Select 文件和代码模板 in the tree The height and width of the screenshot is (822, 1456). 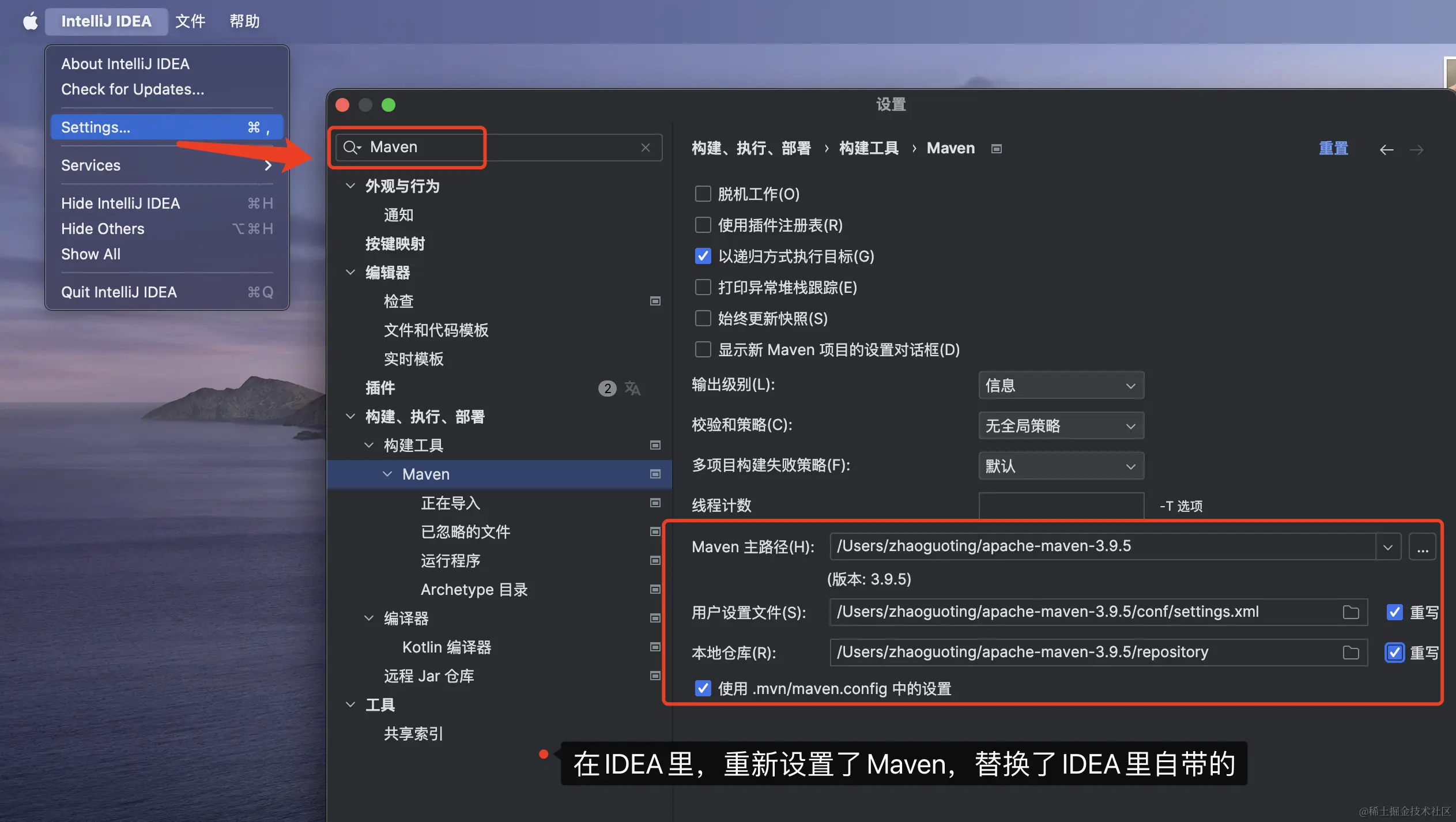point(436,330)
